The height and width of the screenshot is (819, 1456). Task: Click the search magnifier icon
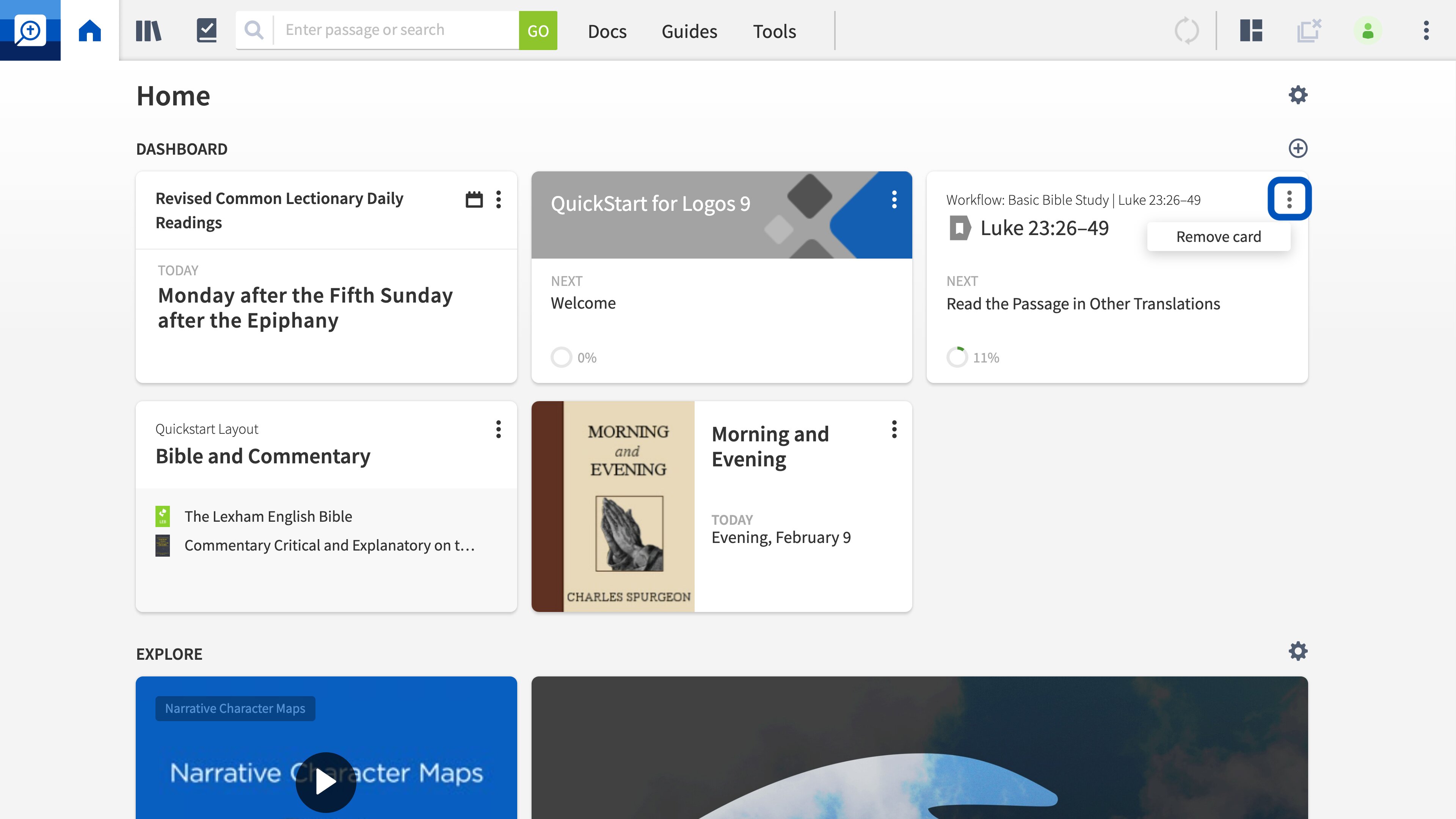click(254, 30)
